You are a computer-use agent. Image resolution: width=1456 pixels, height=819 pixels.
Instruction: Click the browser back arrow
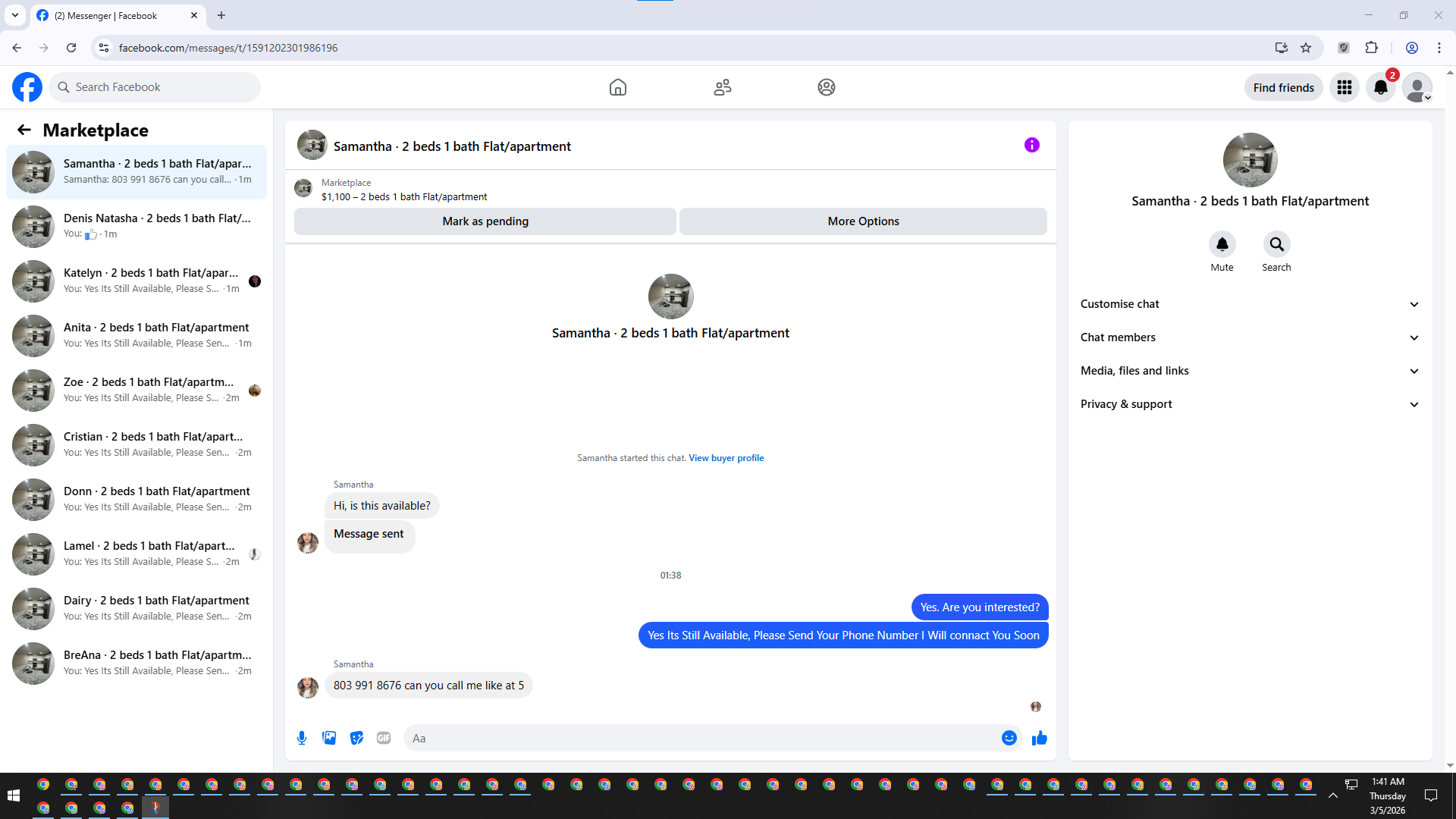pyautogui.click(x=17, y=48)
